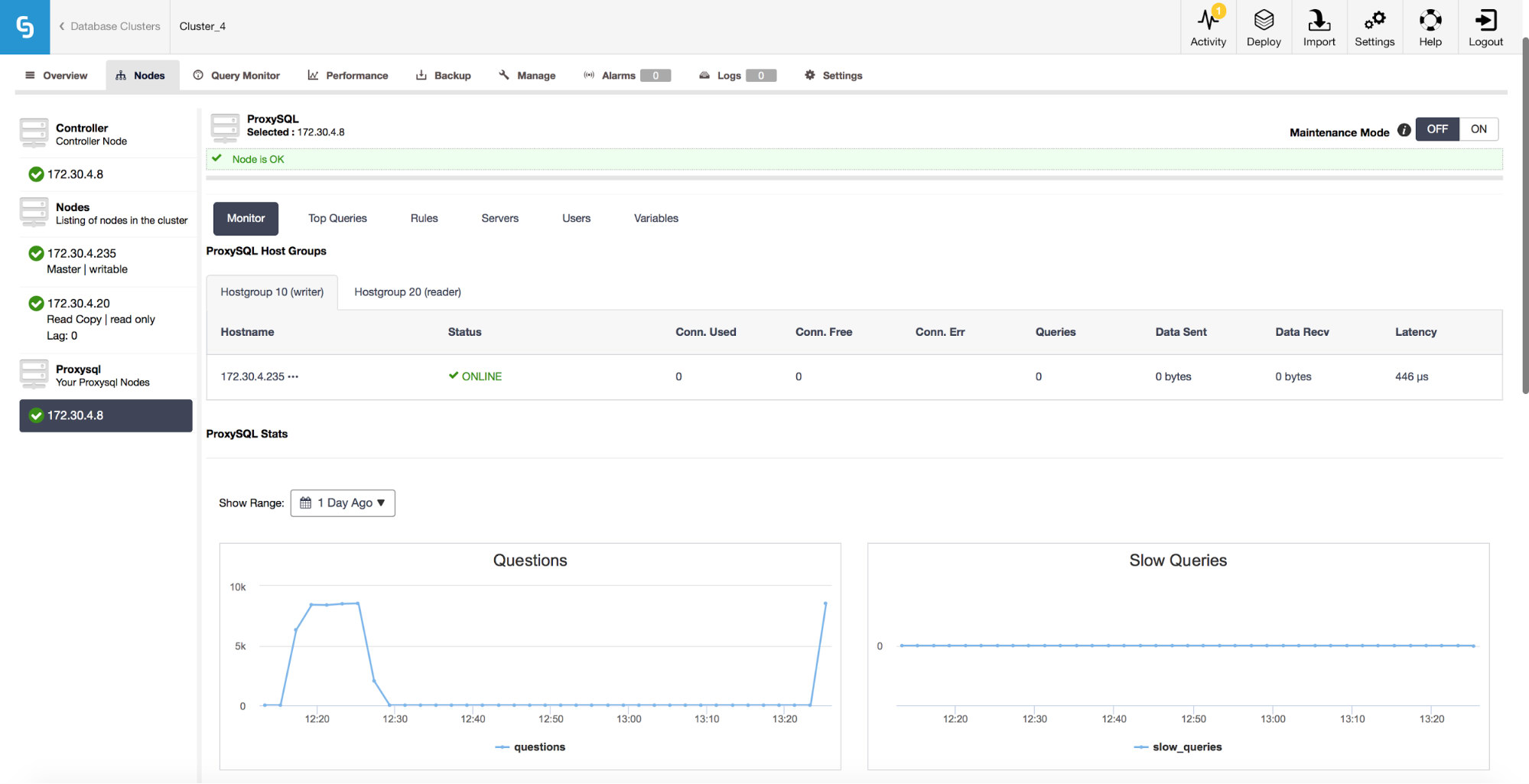Screen dimensions: 1529x784
Task: Open the Performance tab
Action: pos(348,76)
